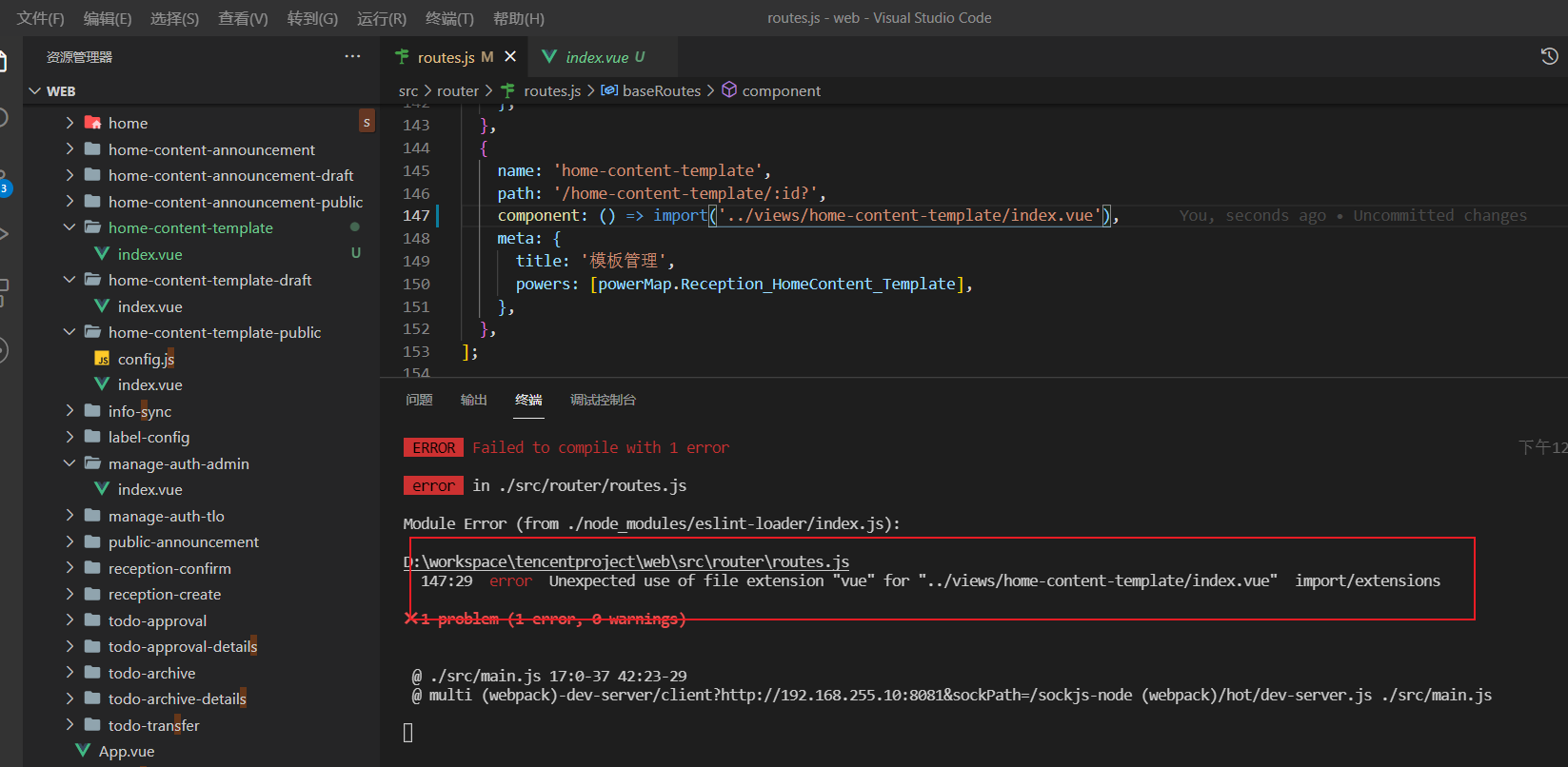
Task: Open the 终端(T) menu
Action: 449,18
